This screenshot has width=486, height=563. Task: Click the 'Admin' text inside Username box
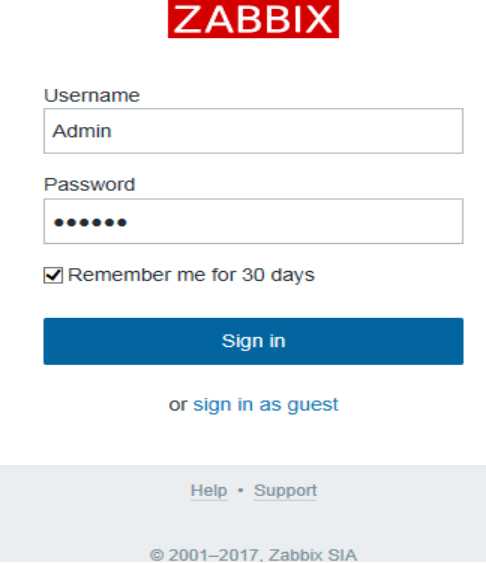pos(82,131)
